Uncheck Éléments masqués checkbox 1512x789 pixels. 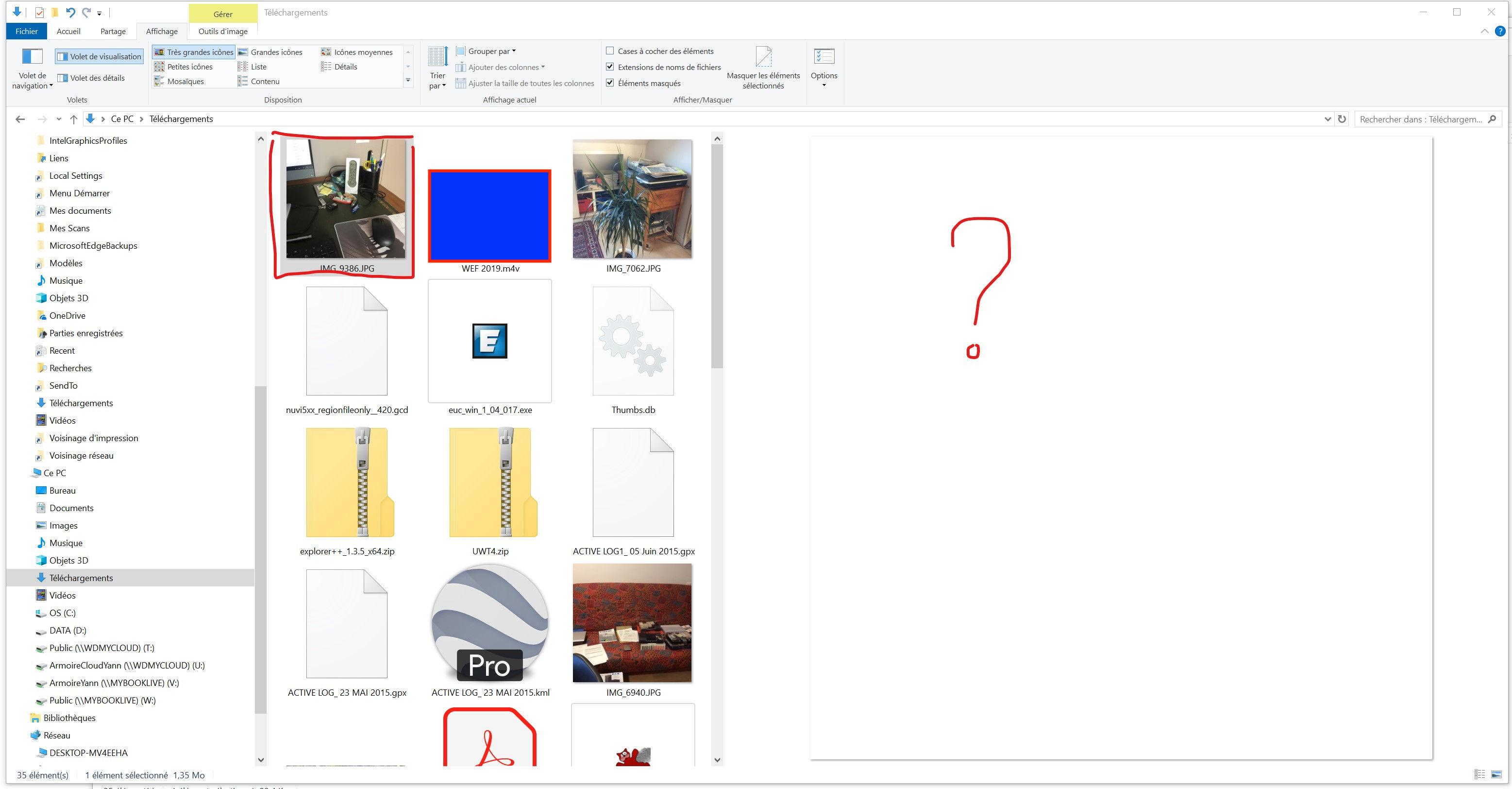click(x=610, y=83)
